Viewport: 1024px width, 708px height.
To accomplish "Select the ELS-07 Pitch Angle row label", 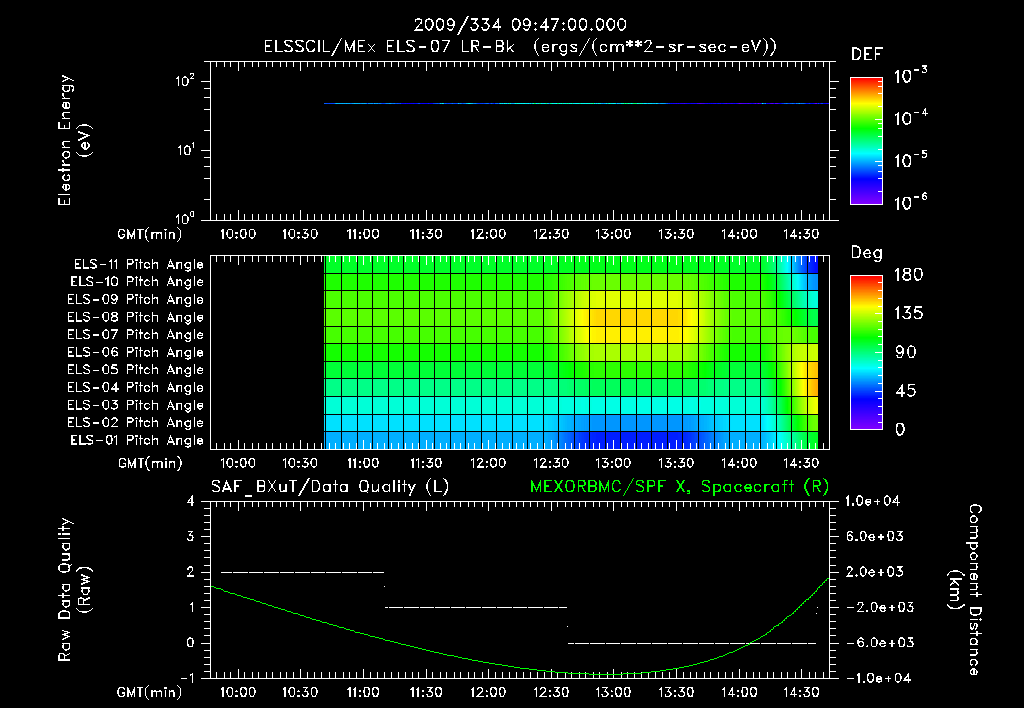I will [136, 334].
